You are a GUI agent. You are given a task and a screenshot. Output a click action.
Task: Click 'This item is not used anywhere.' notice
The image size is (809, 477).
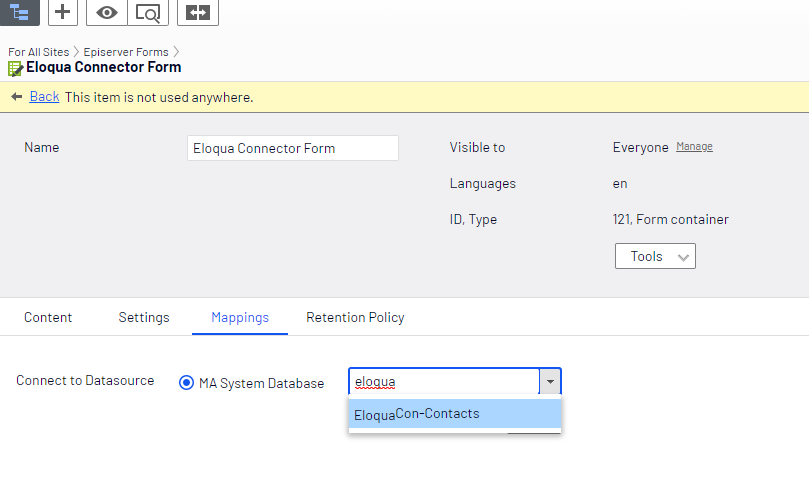(x=159, y=97)
